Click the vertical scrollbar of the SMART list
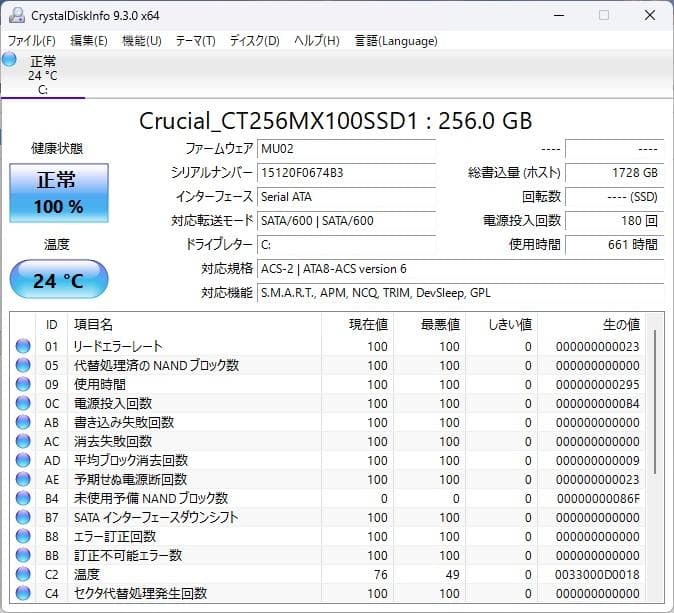This screenshot has height=613, width=674. [655, 402]
